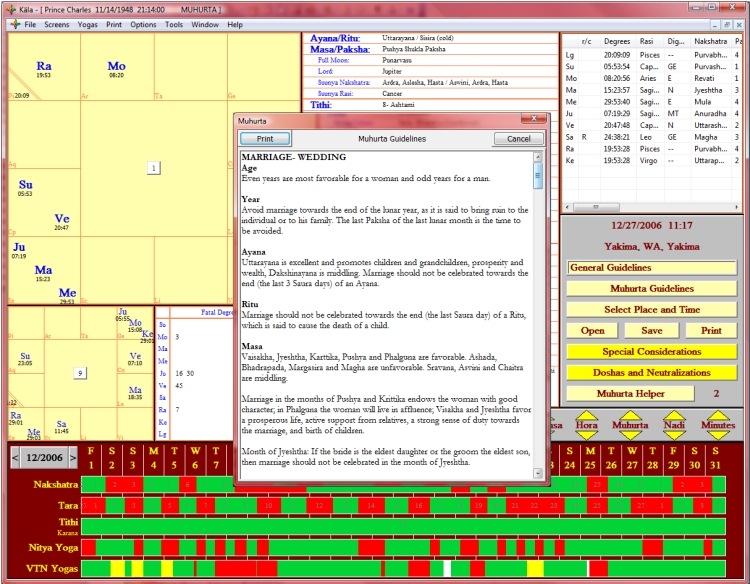Screen dimensions: 750x584
Task: Click the first yellow block in VTN Yogas row
Action: click(117, 569)
